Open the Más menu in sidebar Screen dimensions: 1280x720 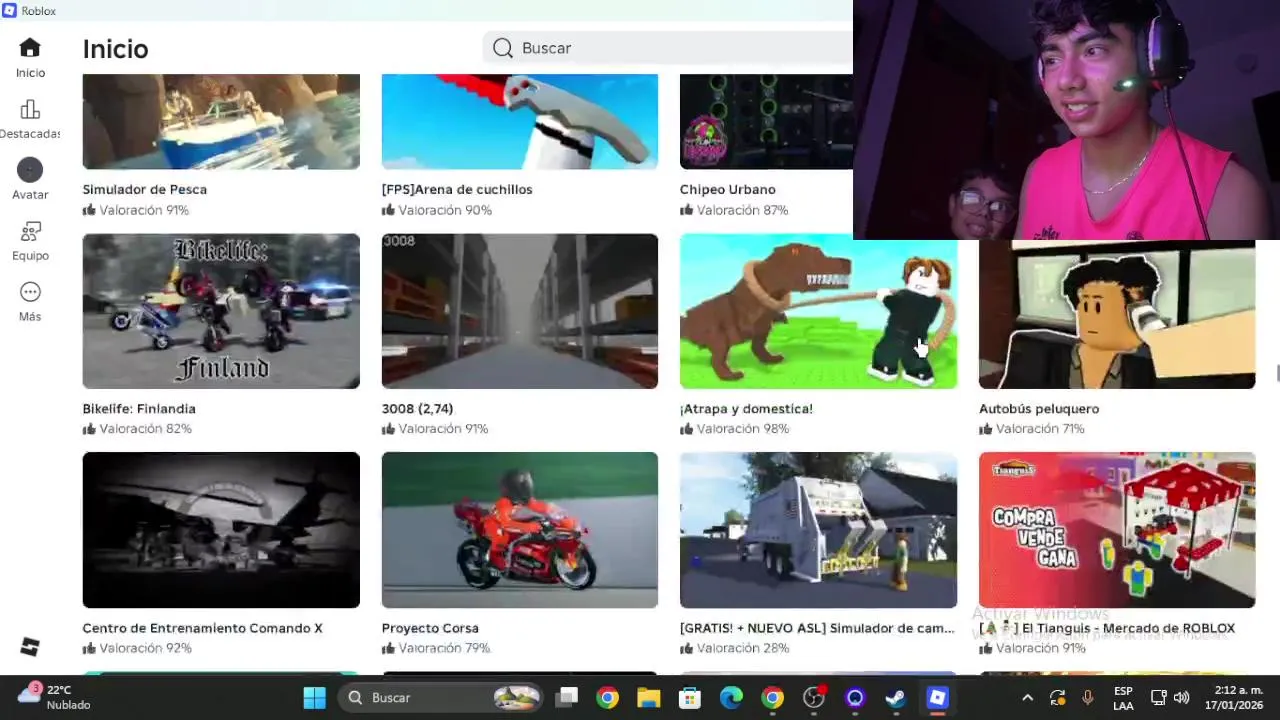click(x=30, y=302)
